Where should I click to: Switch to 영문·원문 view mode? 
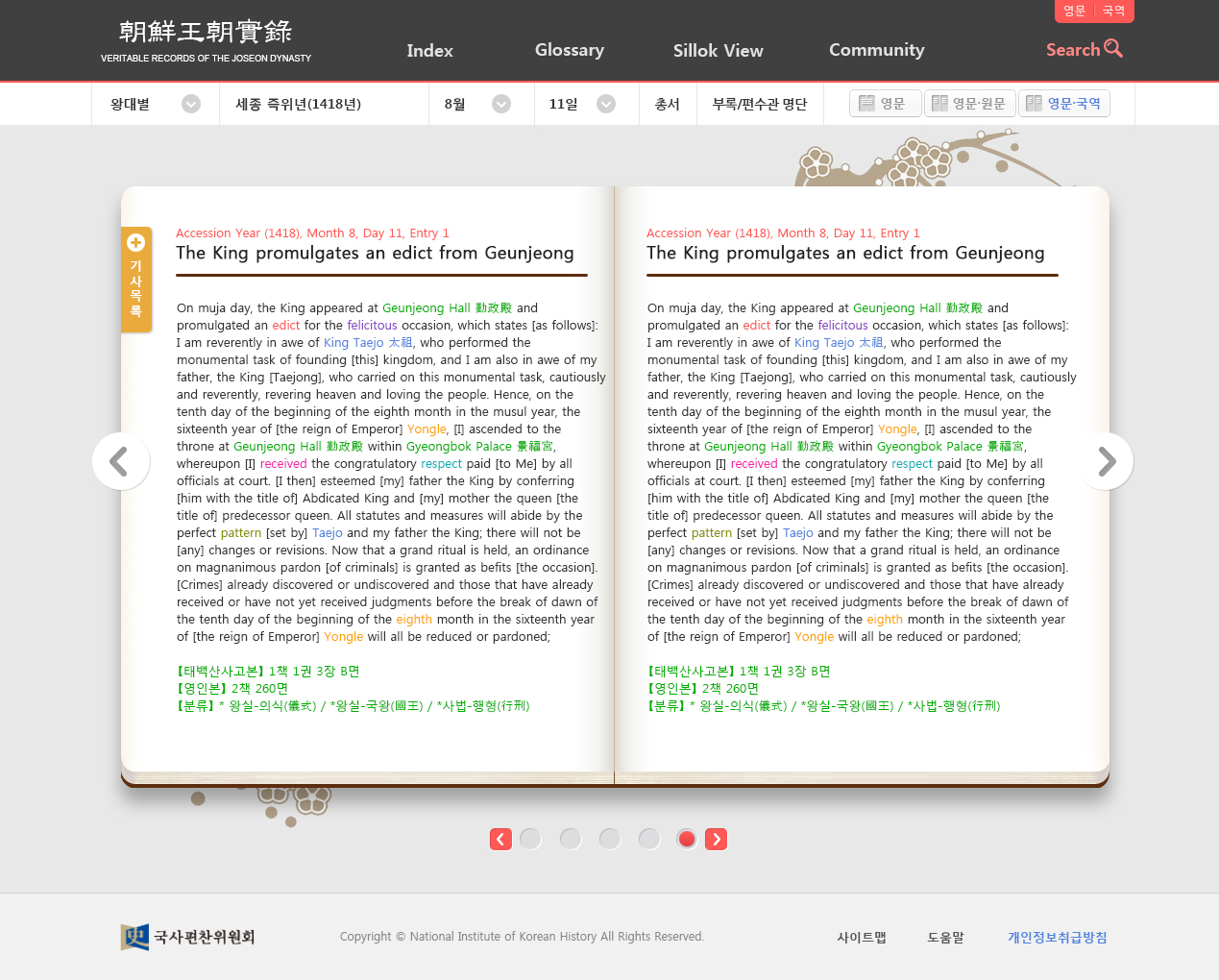click(x=969, y=104)
